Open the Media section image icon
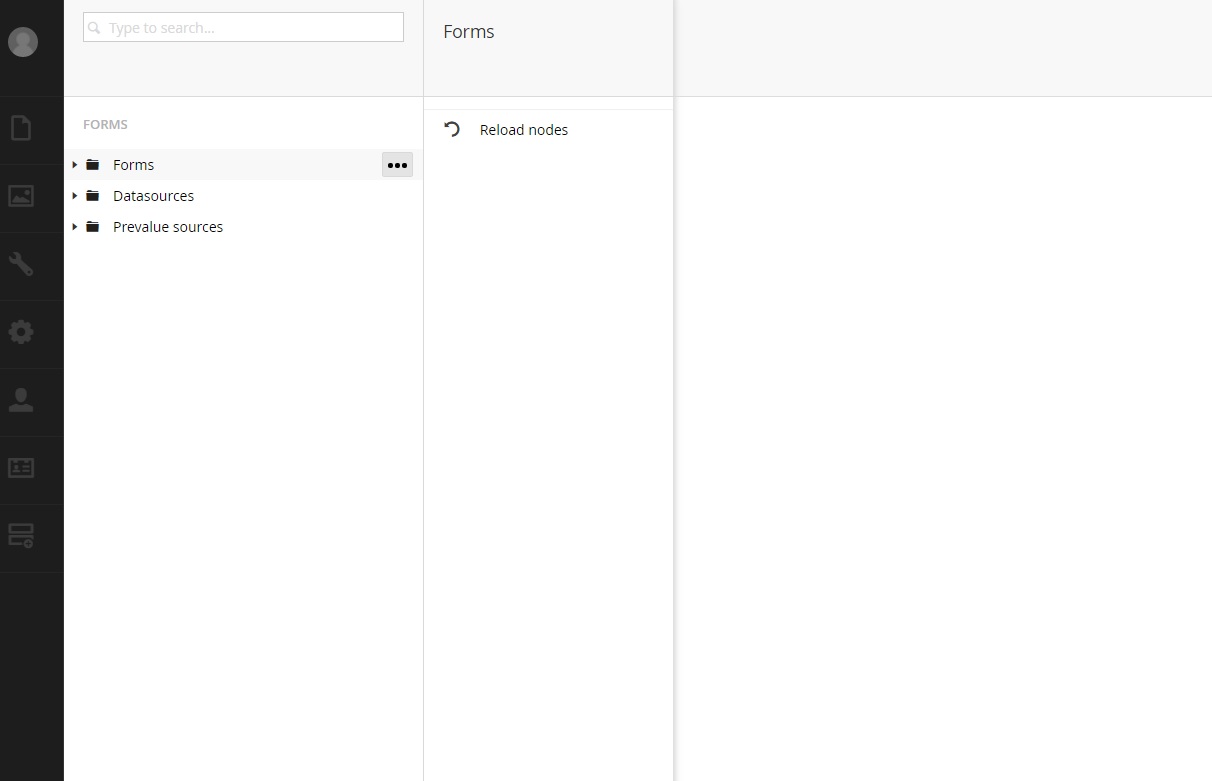The height and width of the screenshot is (781, 1212). (21, 196)
